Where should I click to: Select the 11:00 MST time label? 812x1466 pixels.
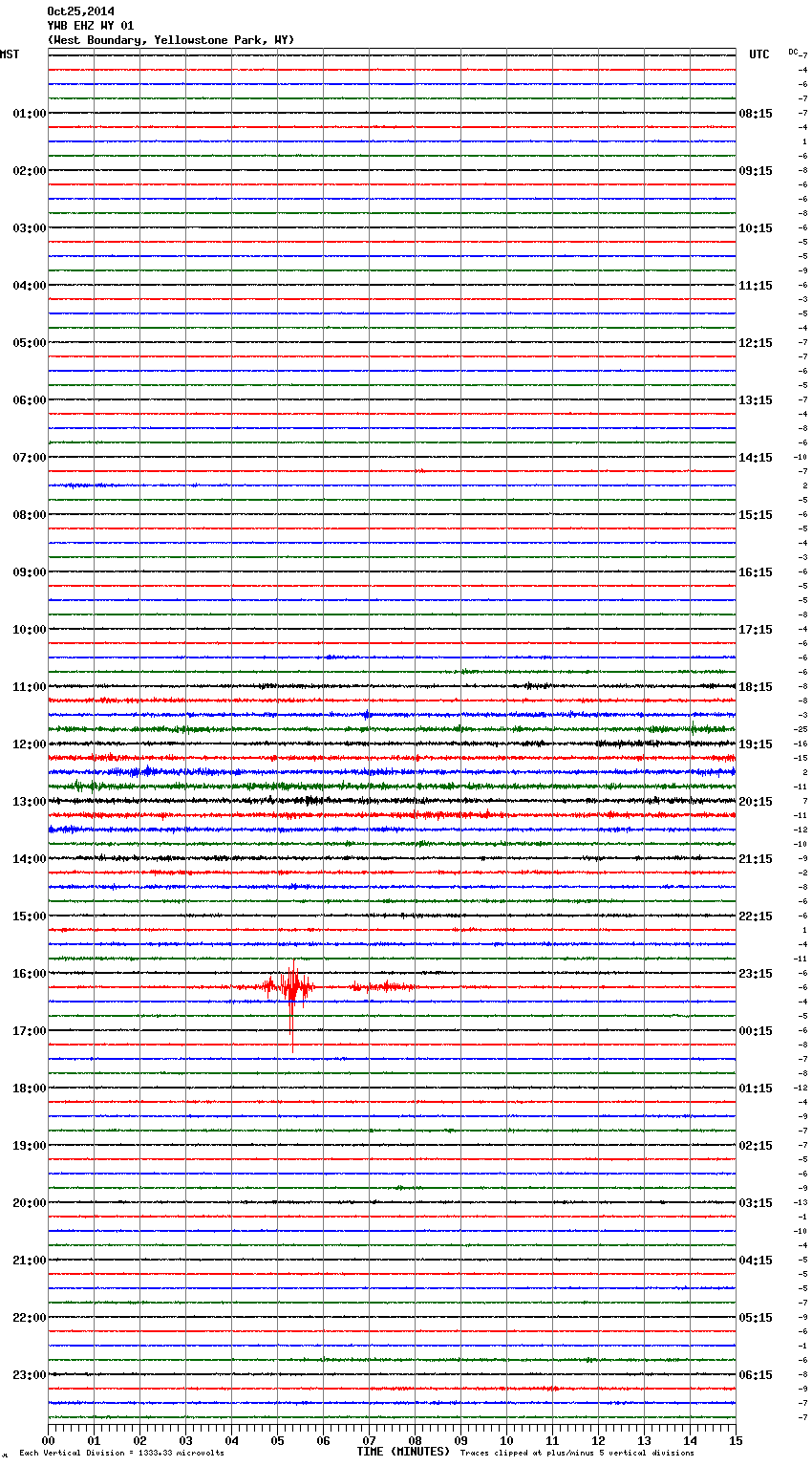tap(30, 687)
